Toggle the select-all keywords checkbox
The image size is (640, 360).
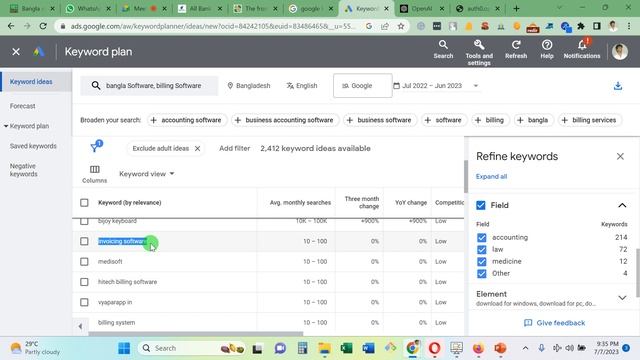pos(84,202)
